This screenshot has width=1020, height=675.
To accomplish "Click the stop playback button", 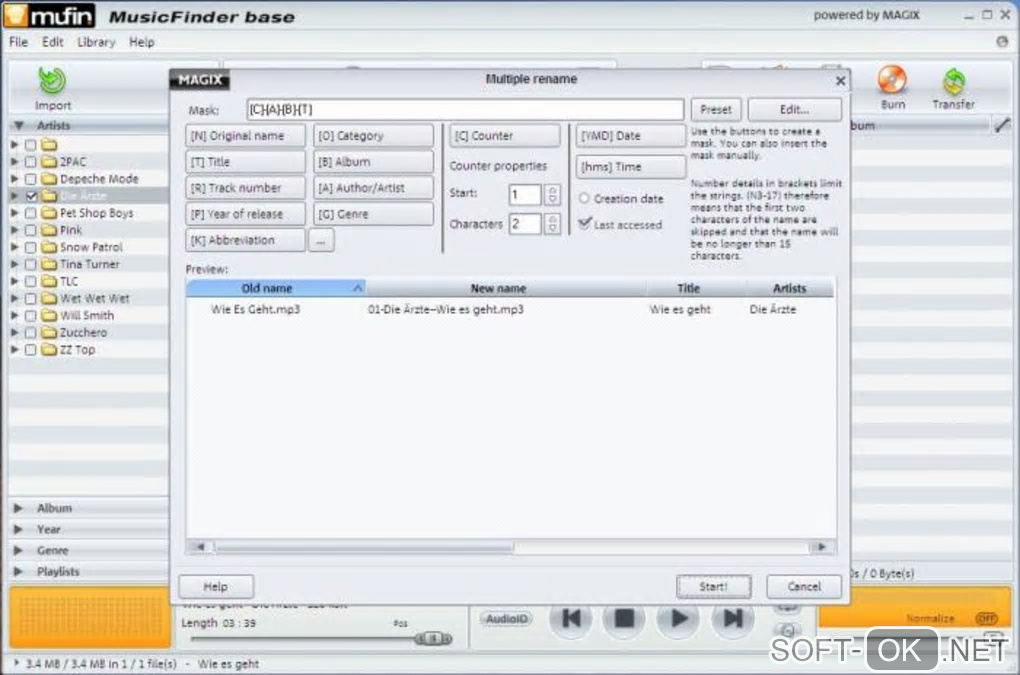I will (x=624, y=618).
